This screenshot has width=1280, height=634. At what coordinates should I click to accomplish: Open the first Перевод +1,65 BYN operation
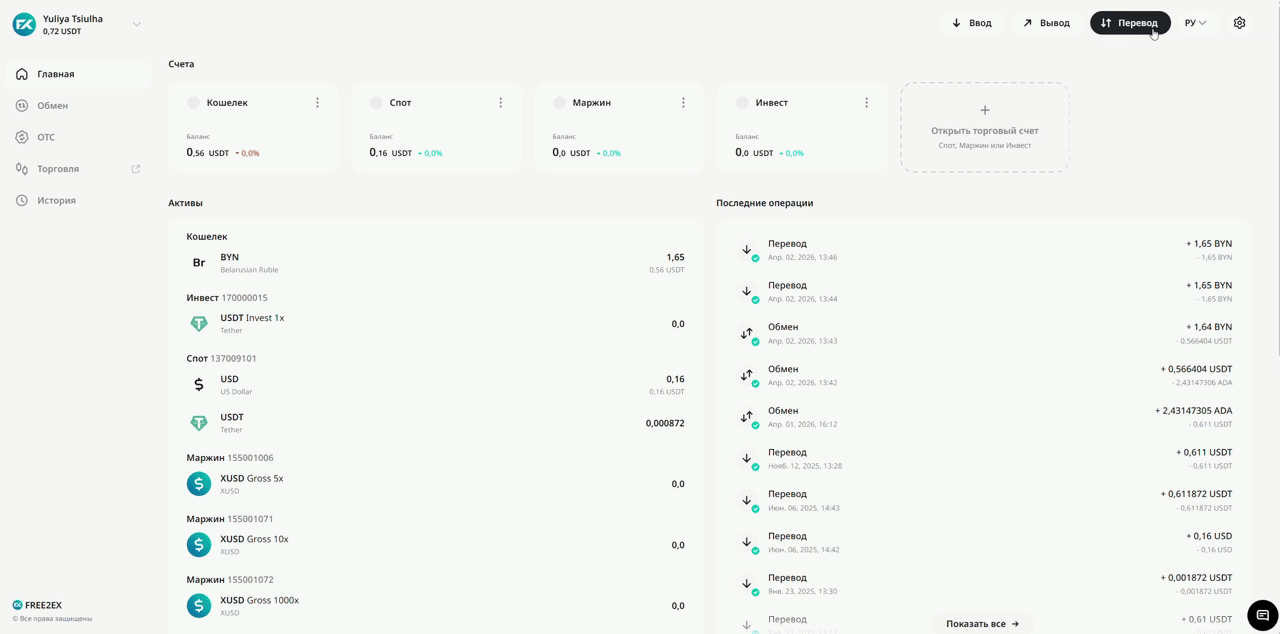coord(984,250)
